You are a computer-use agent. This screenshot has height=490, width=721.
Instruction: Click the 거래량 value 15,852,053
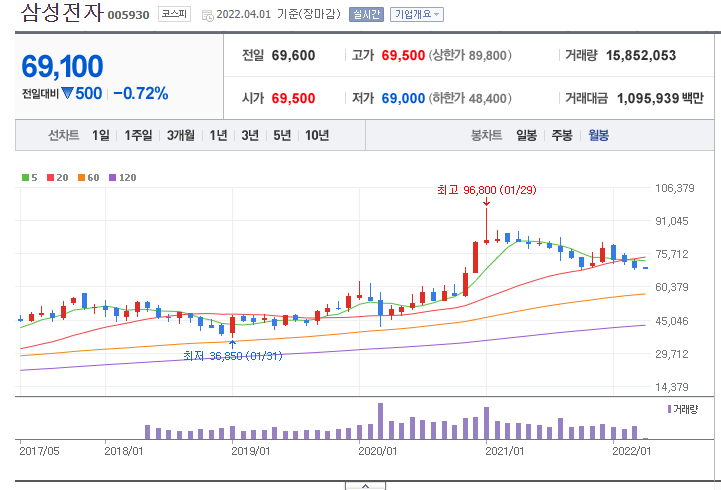pos(641,56)
